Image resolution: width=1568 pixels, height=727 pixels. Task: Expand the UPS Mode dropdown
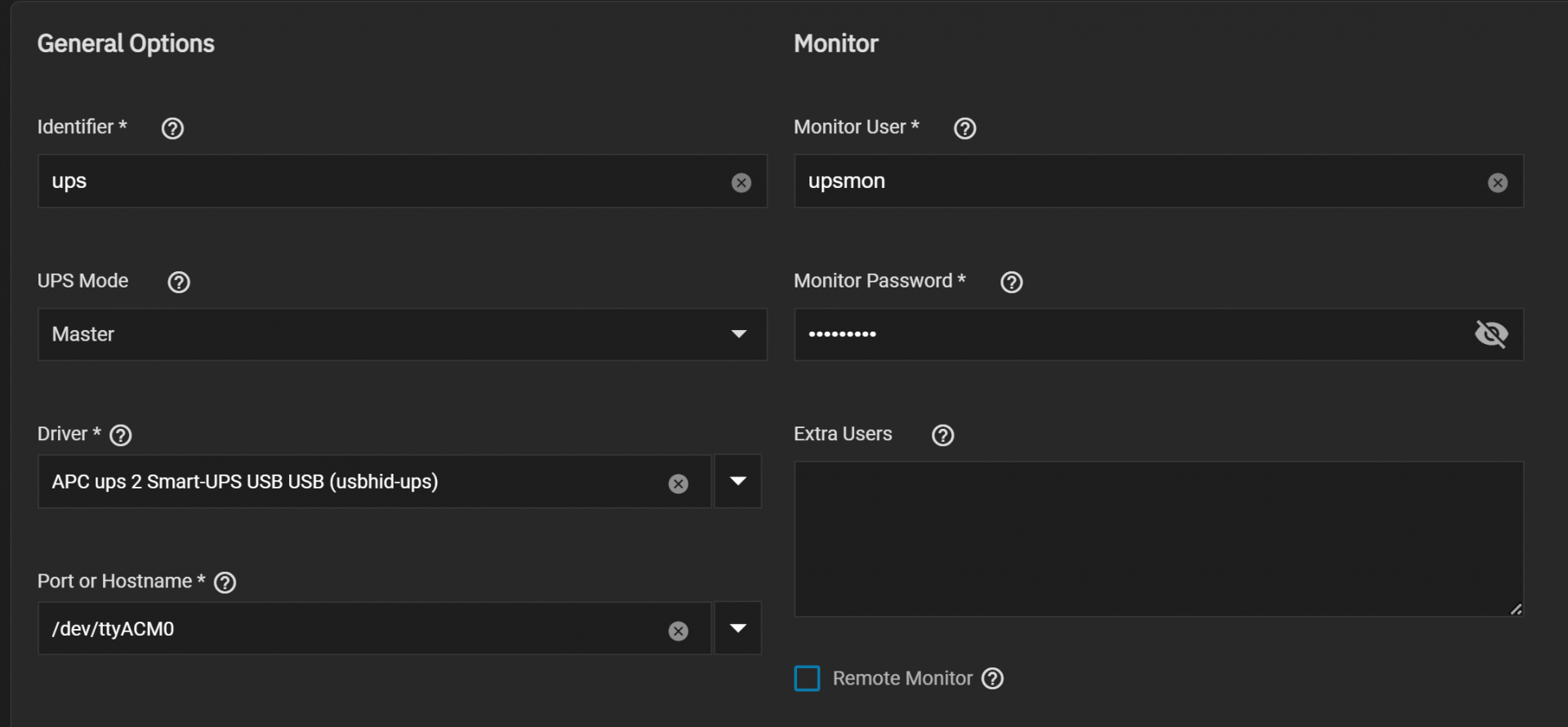click(738, 334)
